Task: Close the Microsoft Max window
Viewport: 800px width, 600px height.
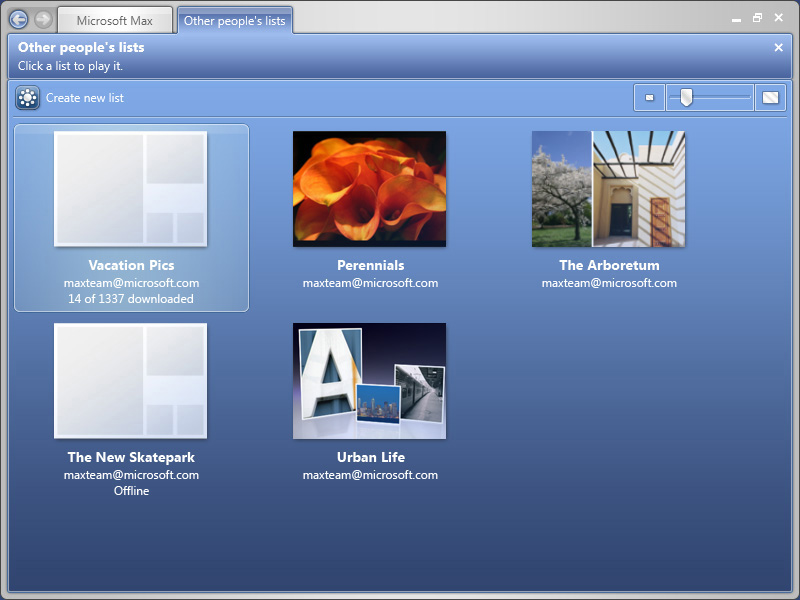Action: (778, 18)
